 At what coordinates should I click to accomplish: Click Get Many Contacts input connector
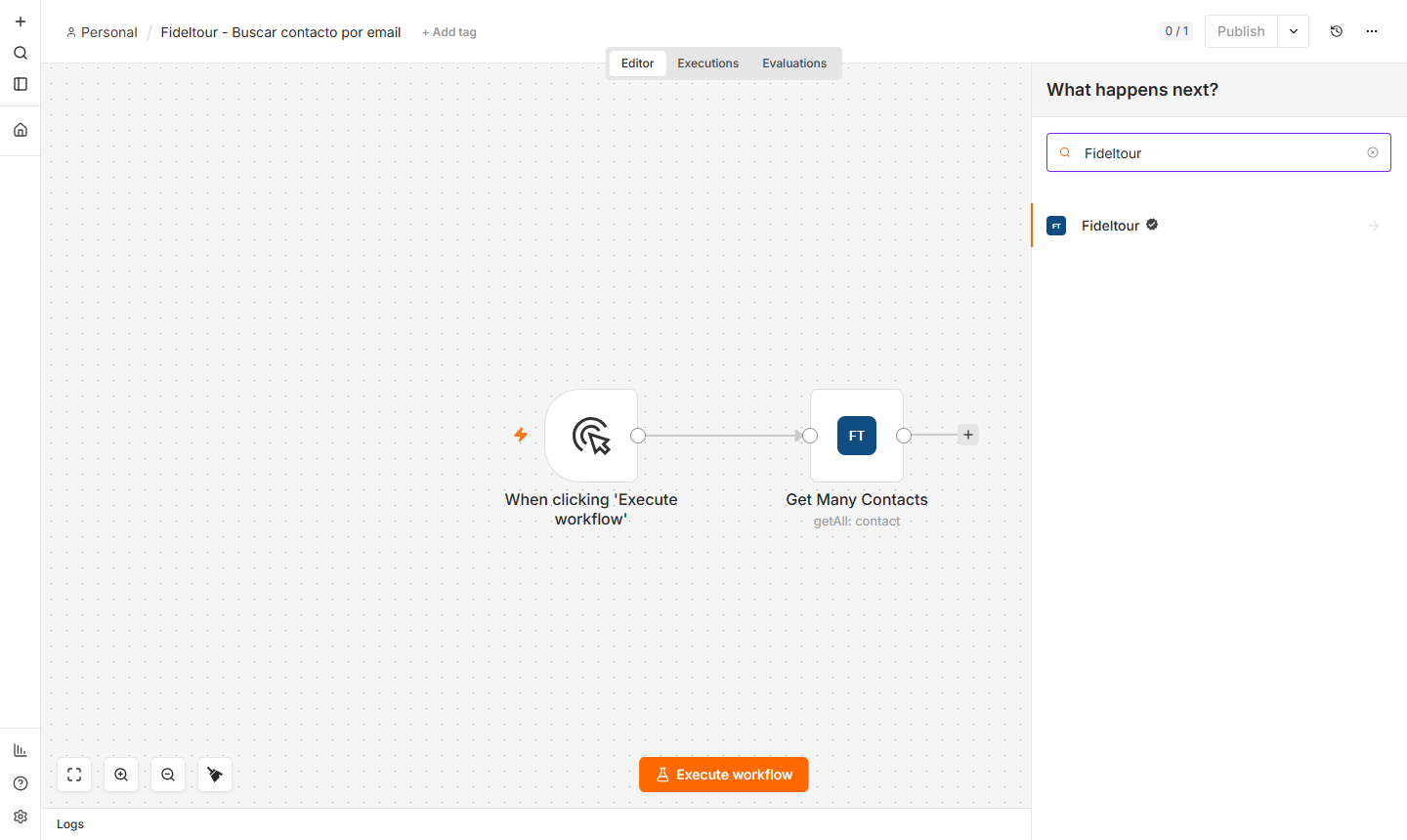coord(810,436)
